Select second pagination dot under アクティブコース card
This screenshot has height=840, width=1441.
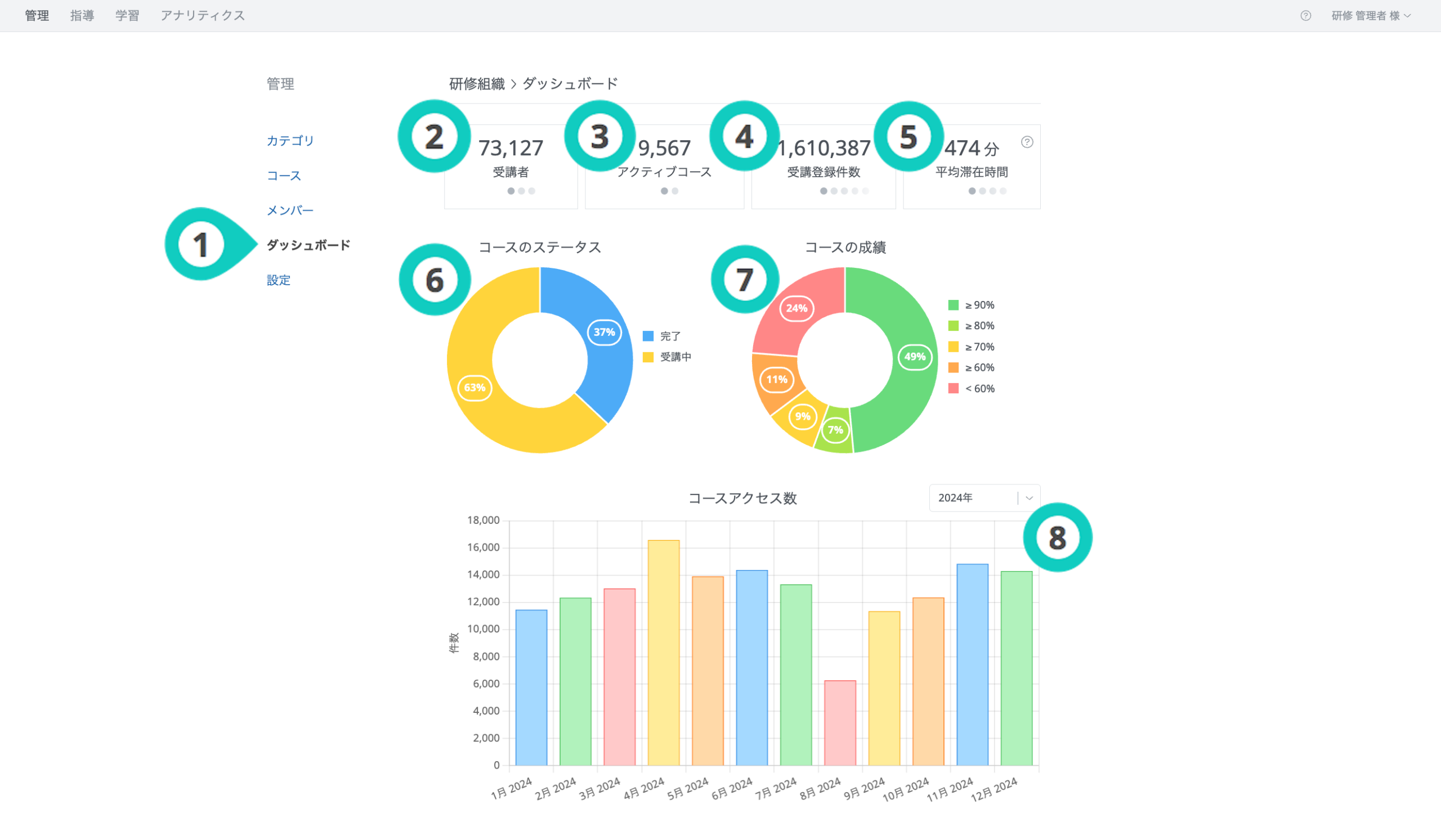(x=675, y=191)
